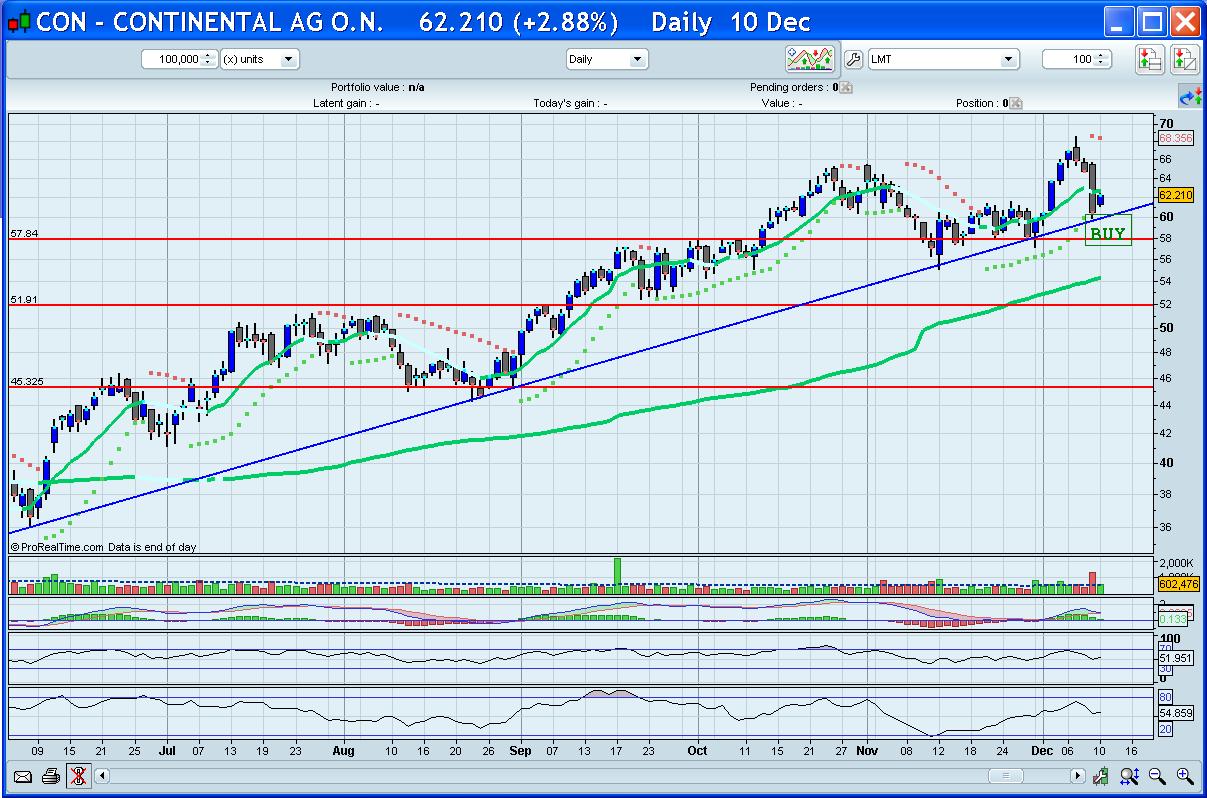Open the Daily timeframe dropdown
The height and width of the screenshot is (798, 1207).
(x=607, y=59)
